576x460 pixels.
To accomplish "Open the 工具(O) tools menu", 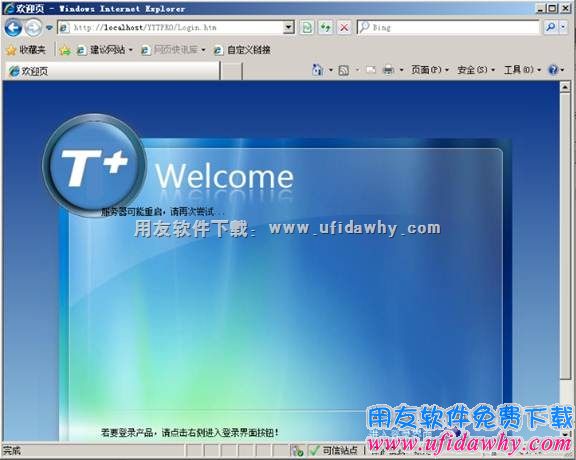I will pos(522,69).
